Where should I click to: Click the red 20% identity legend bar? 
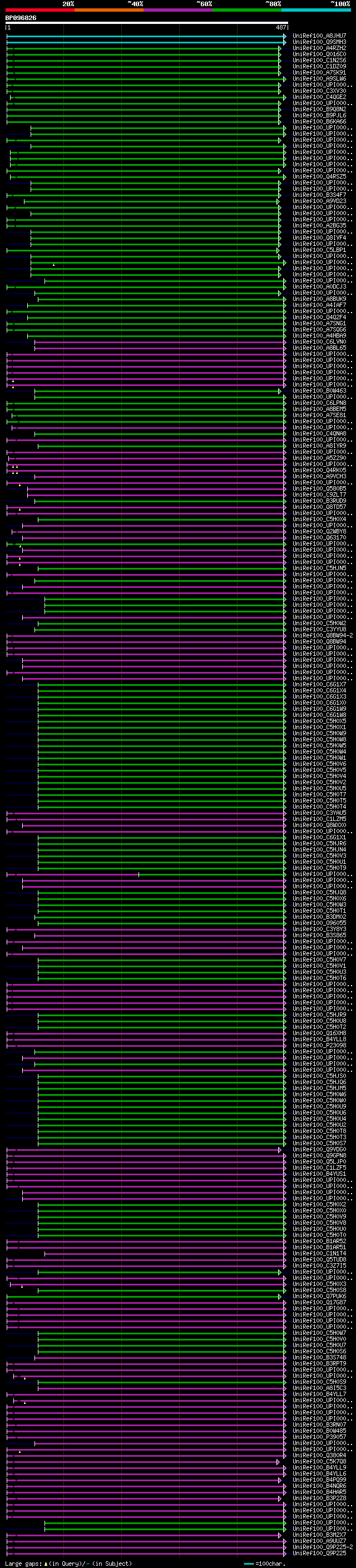point(39,11)
